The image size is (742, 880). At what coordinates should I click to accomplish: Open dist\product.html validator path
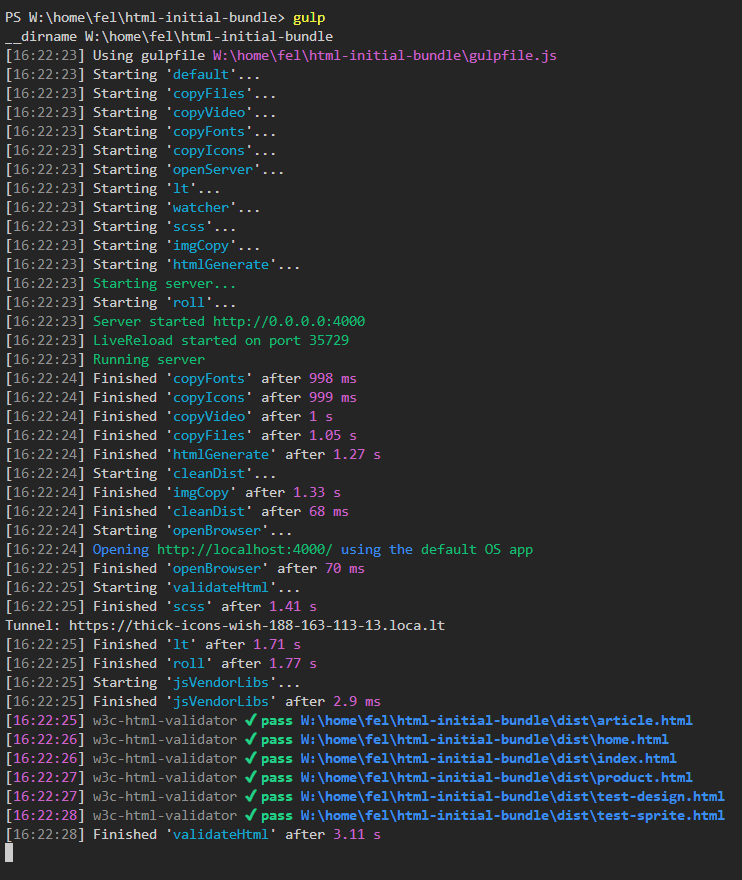pos(496,778)
